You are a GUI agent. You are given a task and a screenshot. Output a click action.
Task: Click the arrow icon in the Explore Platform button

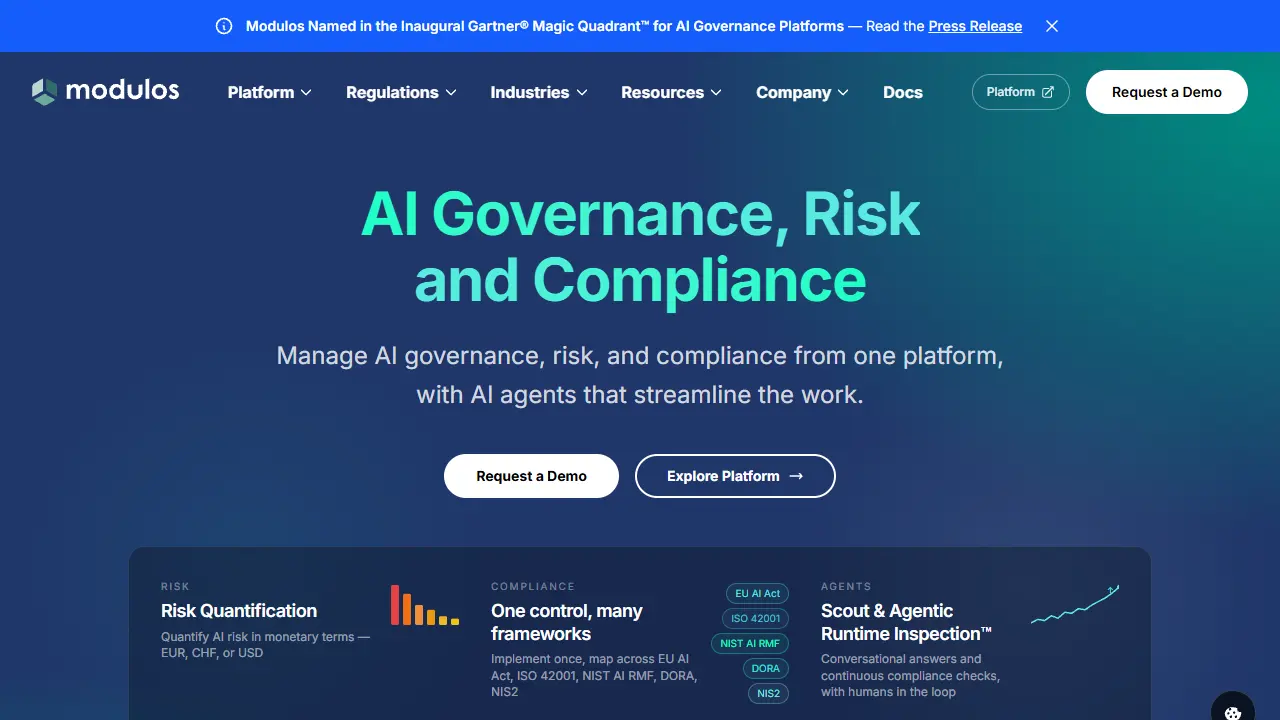coord(796,476)
